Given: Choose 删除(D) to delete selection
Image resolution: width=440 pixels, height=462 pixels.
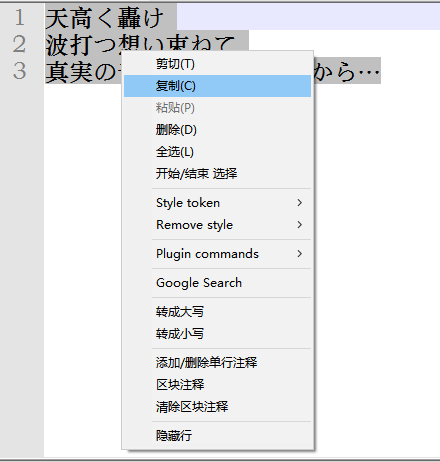Looking at the screenshot, I should point(217,130).
